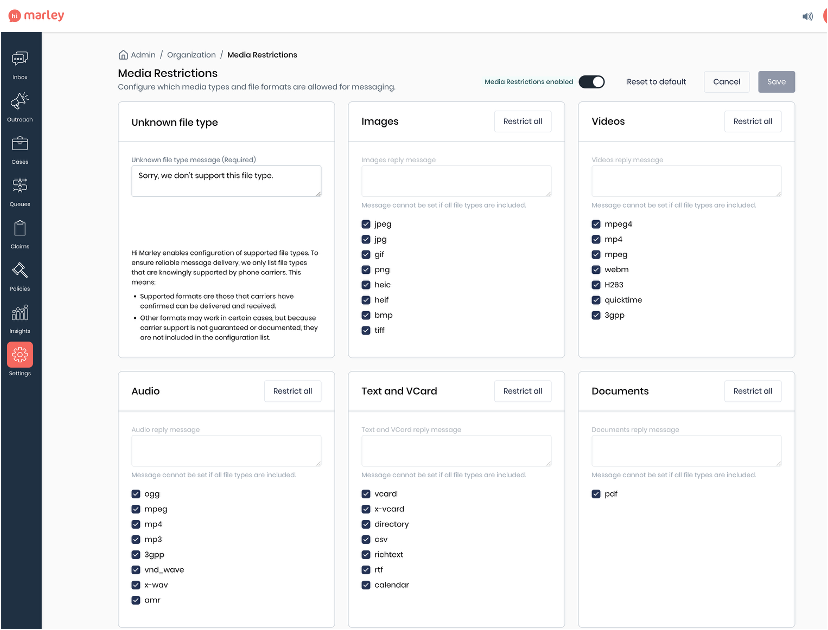
Task: Uncheck the jpeg image format checkbox
Action: click(x=367, y=225)
